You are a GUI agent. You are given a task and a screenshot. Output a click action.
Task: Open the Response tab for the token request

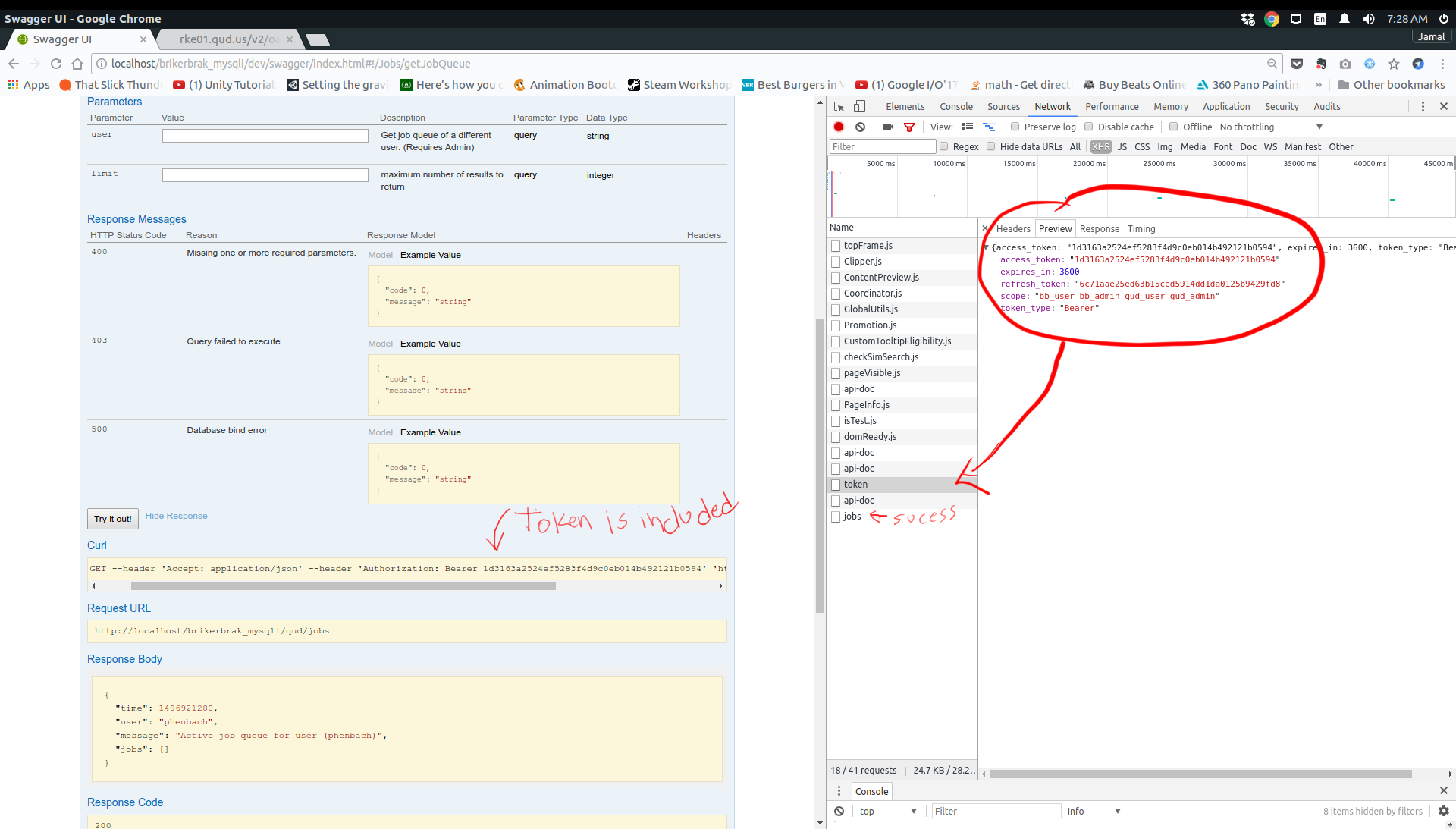click(1099, 228)
